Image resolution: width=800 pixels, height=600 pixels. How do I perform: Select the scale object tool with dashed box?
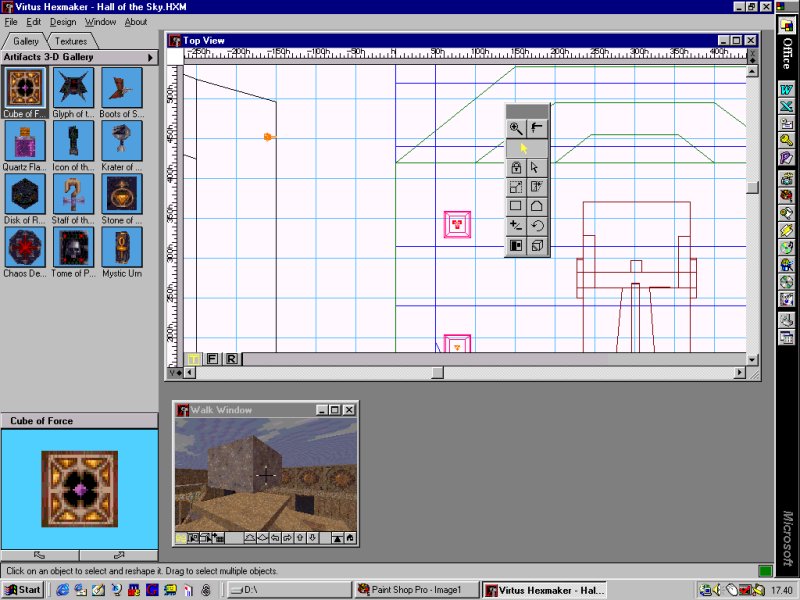(516, 187)
